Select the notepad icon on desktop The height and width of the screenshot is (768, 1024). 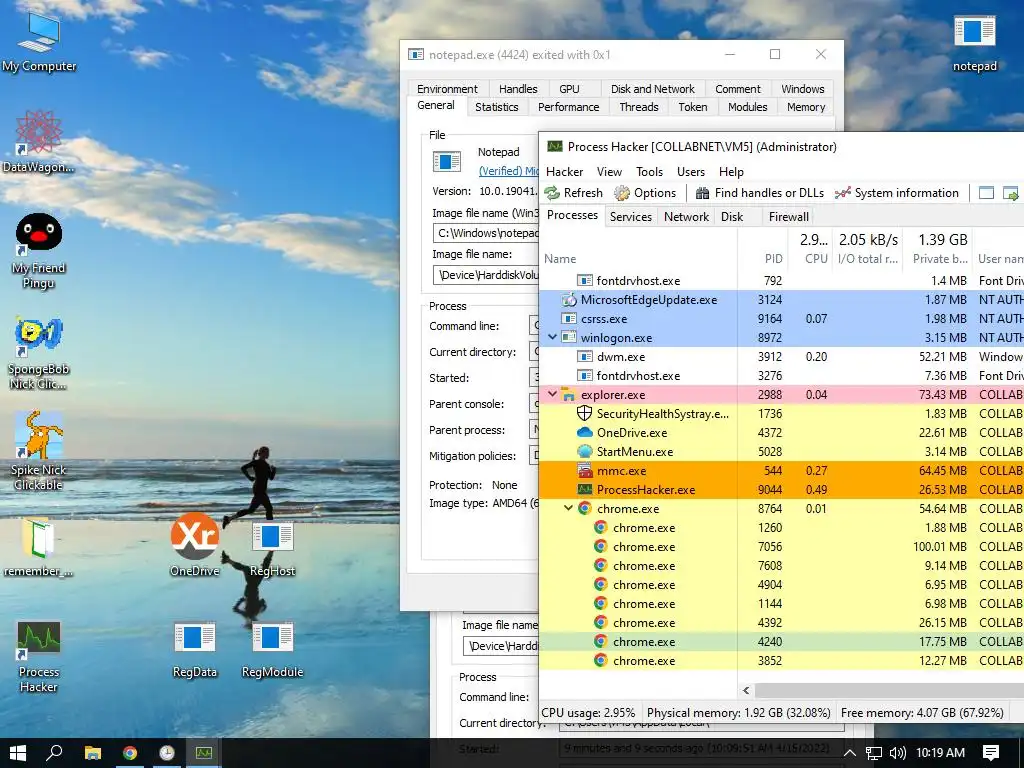[x=974, y=43]
